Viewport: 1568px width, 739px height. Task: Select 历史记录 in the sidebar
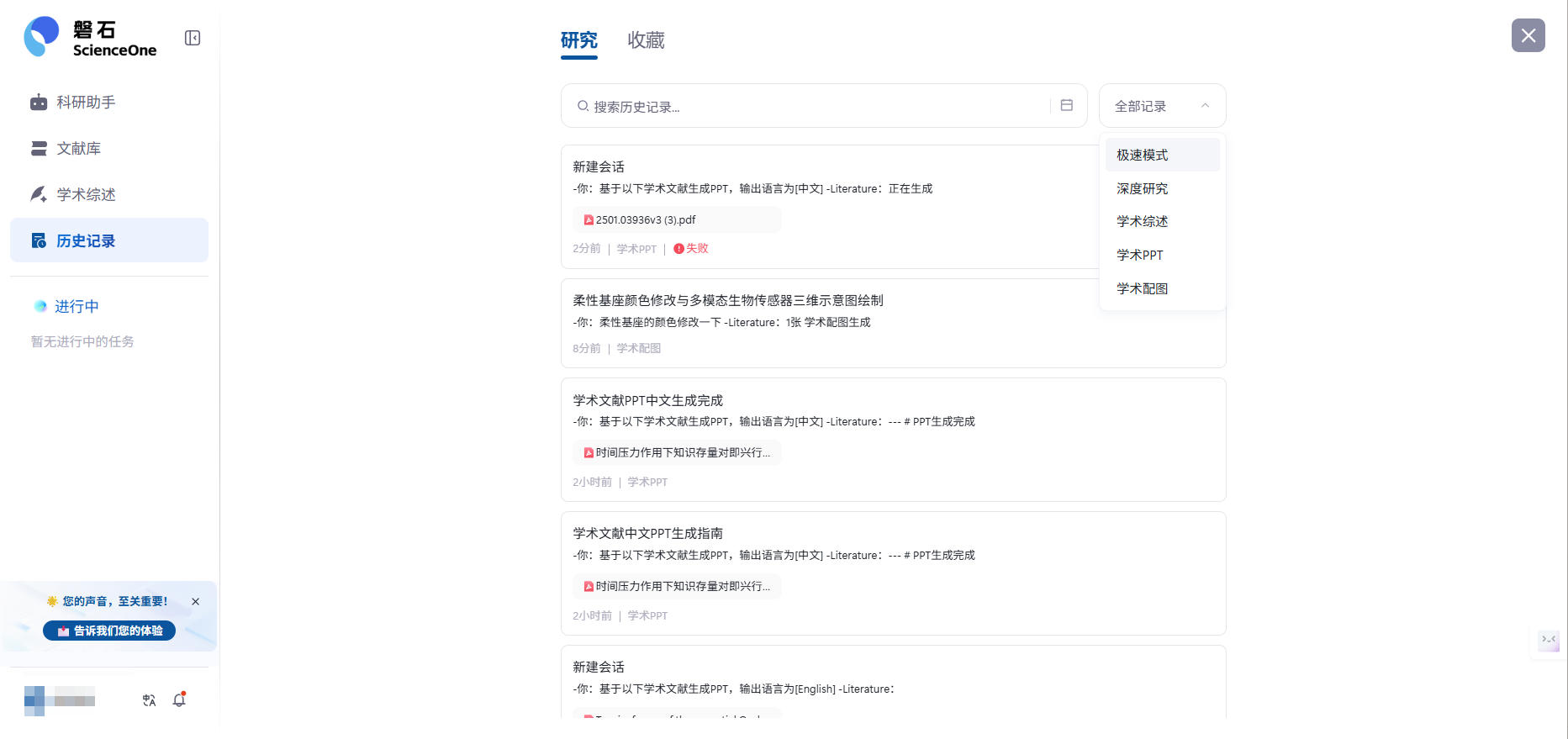tap(109, 240)
